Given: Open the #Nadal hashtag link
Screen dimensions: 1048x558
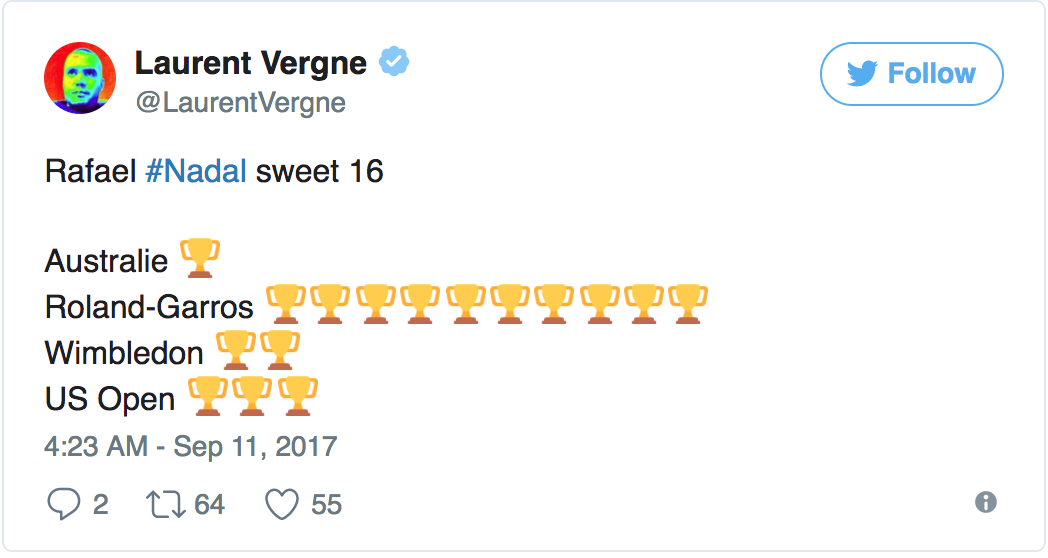Looking at the screenshot, I should tap(195, 171).
